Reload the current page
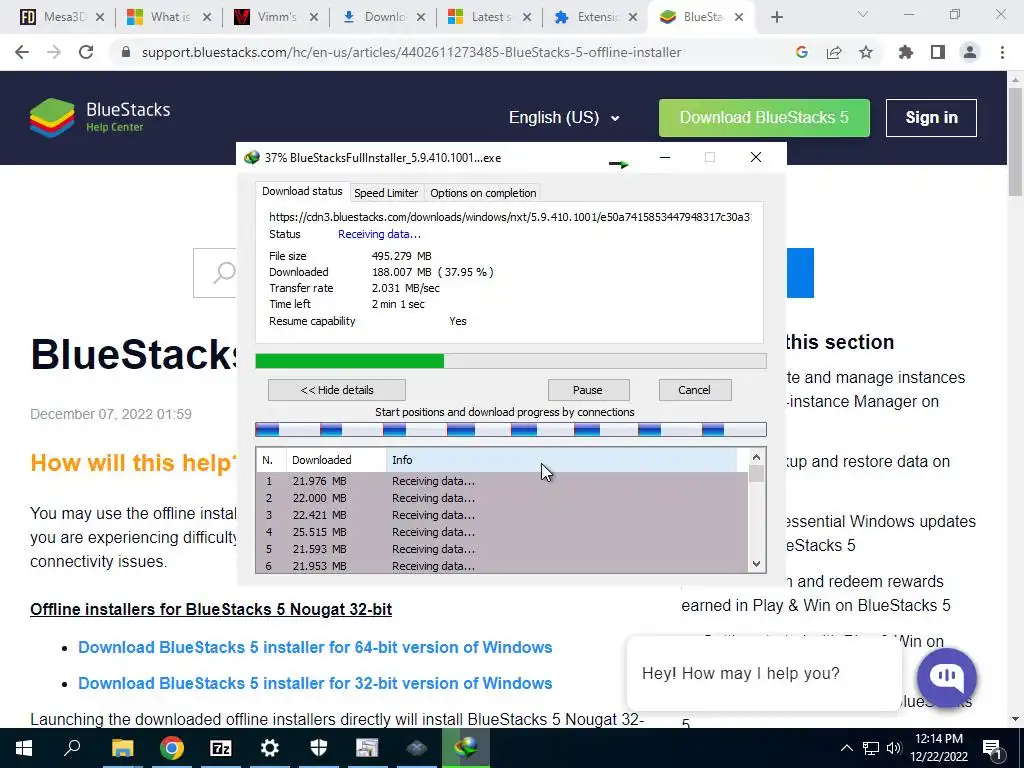Viewport: 1024px width, 768px height. coord(86,52)
